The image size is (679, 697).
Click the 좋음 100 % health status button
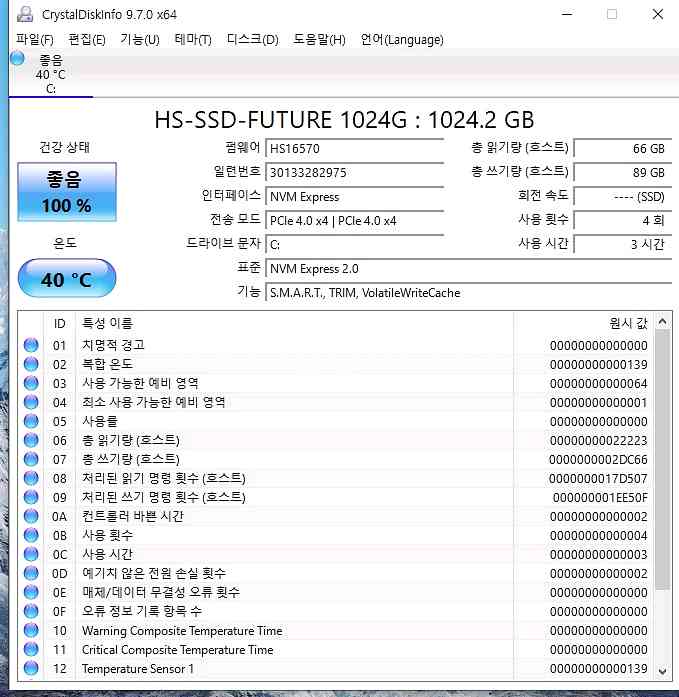pos(67,192)
